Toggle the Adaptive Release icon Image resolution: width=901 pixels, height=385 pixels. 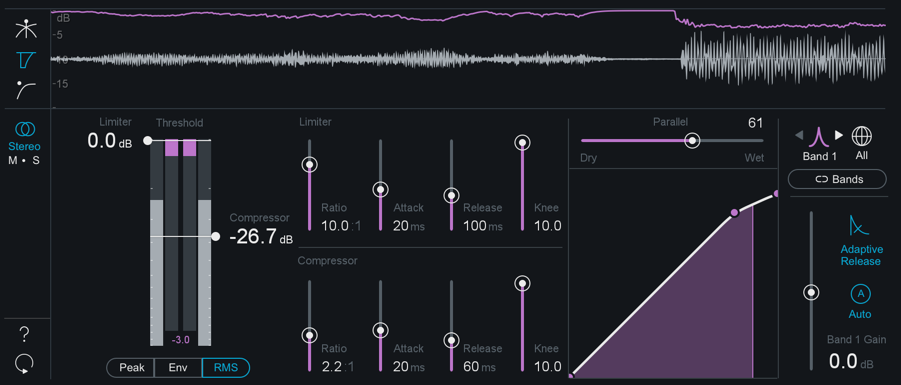pos(860,225)
